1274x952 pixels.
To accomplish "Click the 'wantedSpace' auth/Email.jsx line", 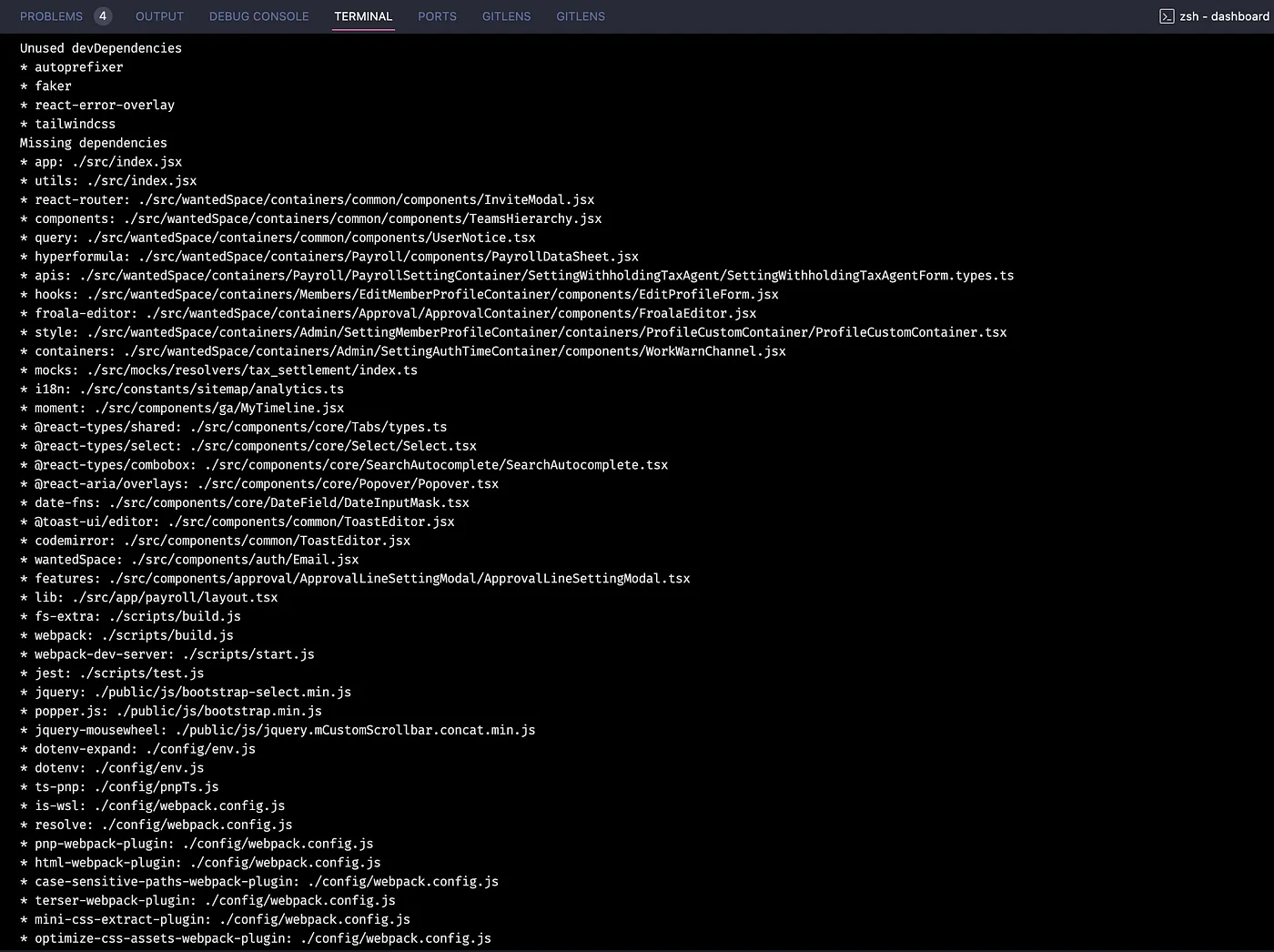I will (189, 560).
